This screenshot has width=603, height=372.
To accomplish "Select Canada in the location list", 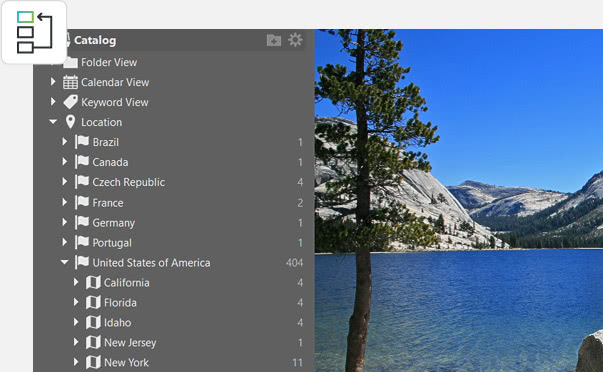I will pos(110,162).
